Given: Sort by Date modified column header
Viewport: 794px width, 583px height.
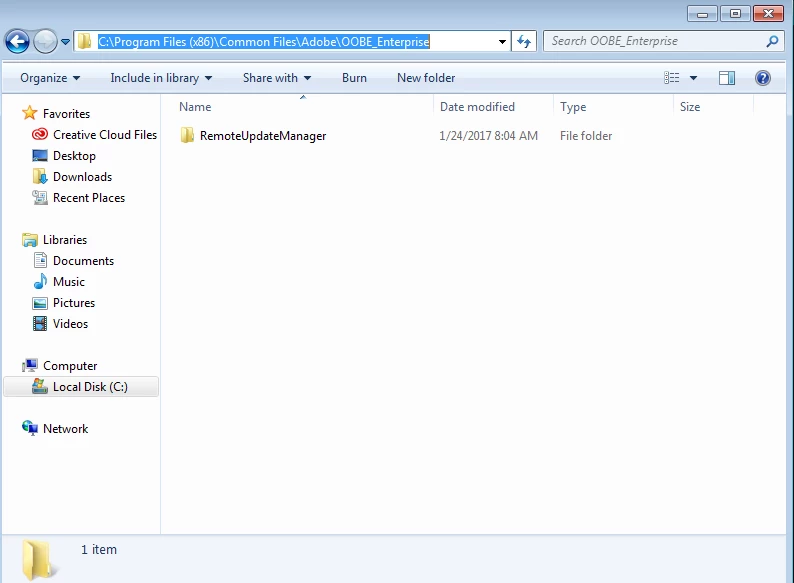Looking at the screenshot, I should tap(494, 107).
